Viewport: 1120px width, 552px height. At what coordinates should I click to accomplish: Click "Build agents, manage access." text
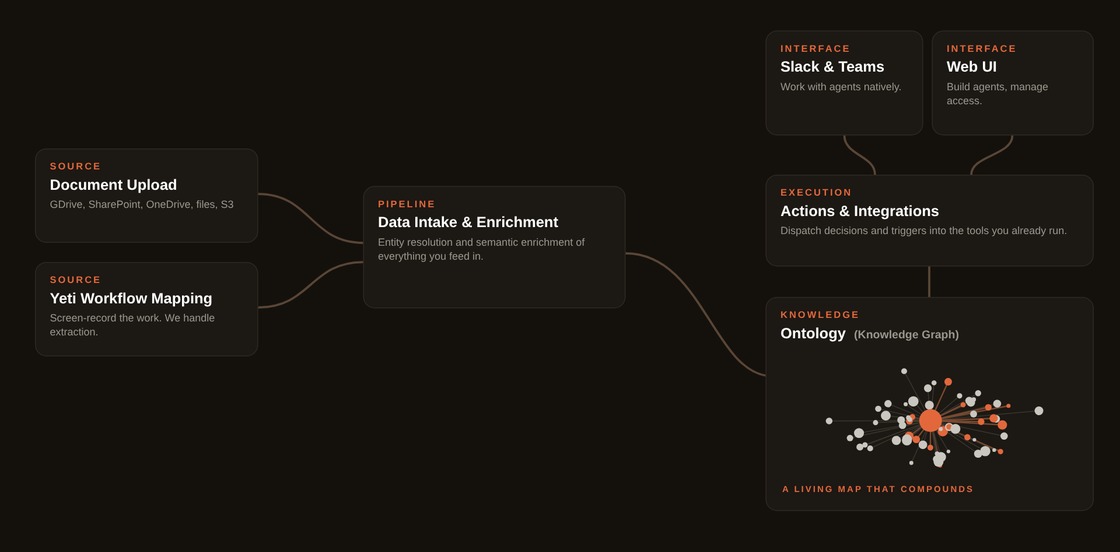pyautogui.click(x=997, y=94)
